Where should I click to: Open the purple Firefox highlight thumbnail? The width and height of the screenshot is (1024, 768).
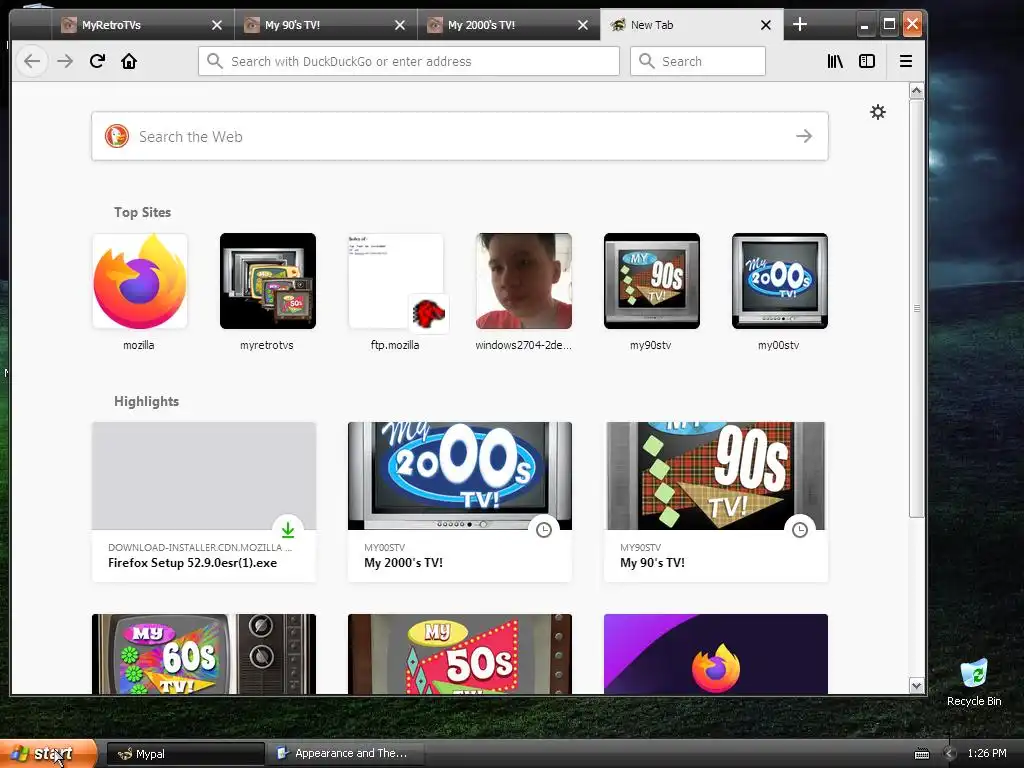point(716,654)
